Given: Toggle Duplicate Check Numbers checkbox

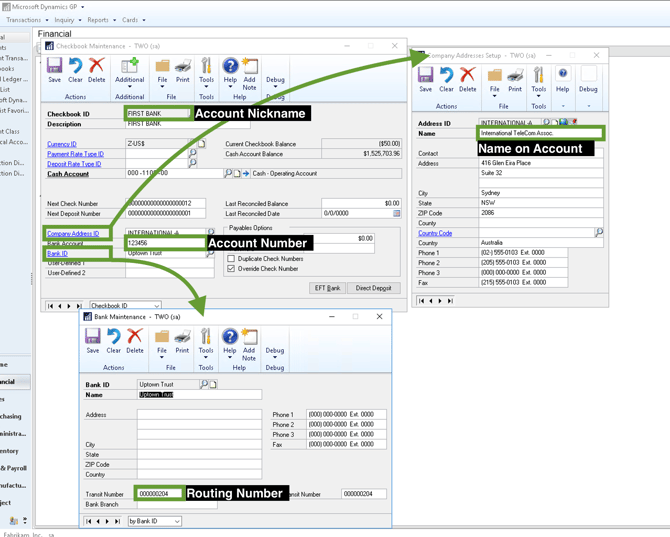Looking at the screenshot, I should (231, 258).
